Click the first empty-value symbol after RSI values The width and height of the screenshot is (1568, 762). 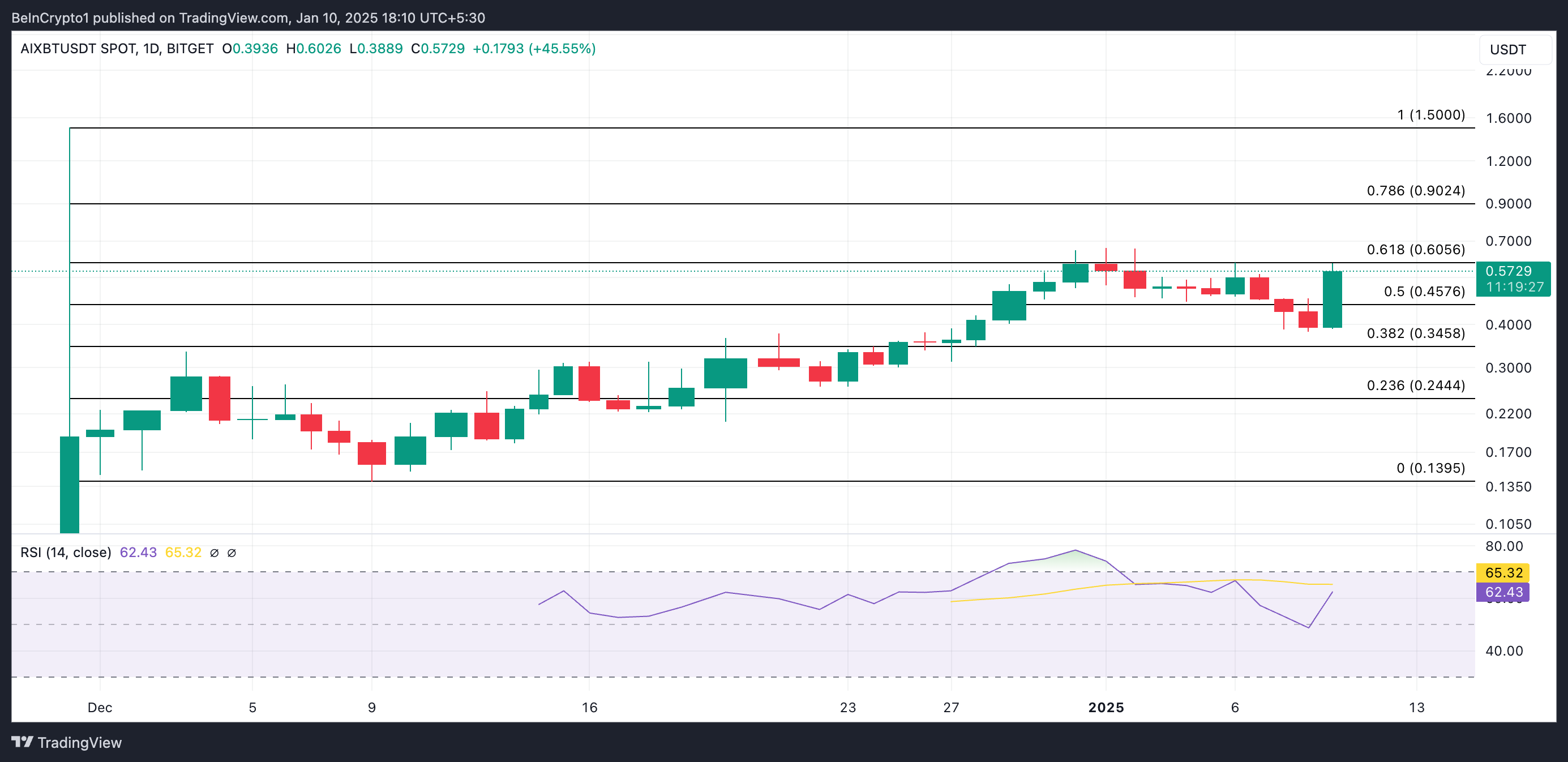point(215,553)
